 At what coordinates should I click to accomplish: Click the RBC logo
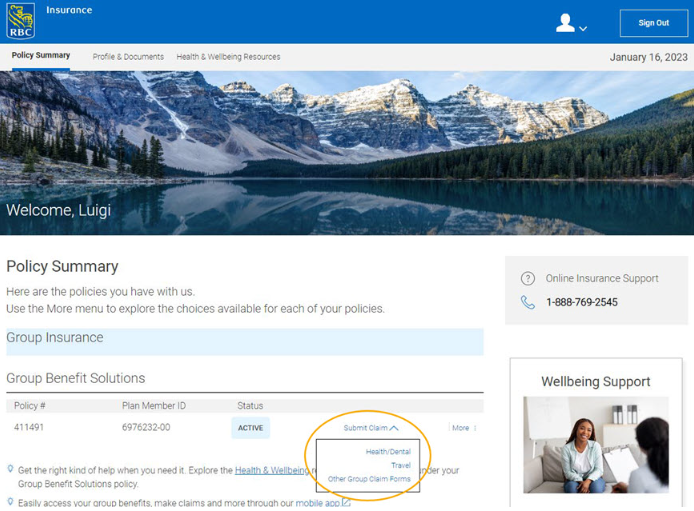pos(20,20)
